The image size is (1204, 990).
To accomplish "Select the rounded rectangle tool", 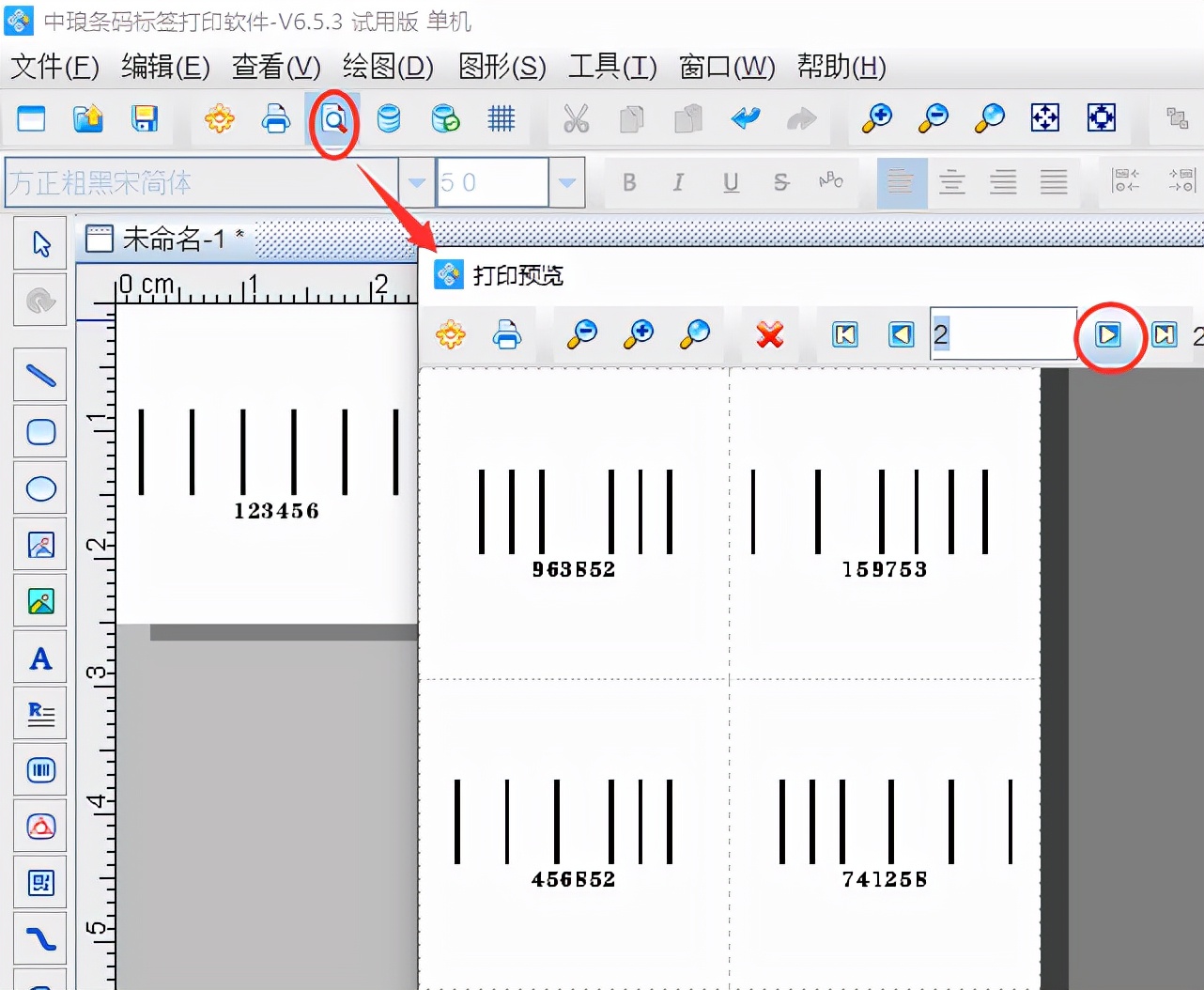I will click(x=39, y=432).
